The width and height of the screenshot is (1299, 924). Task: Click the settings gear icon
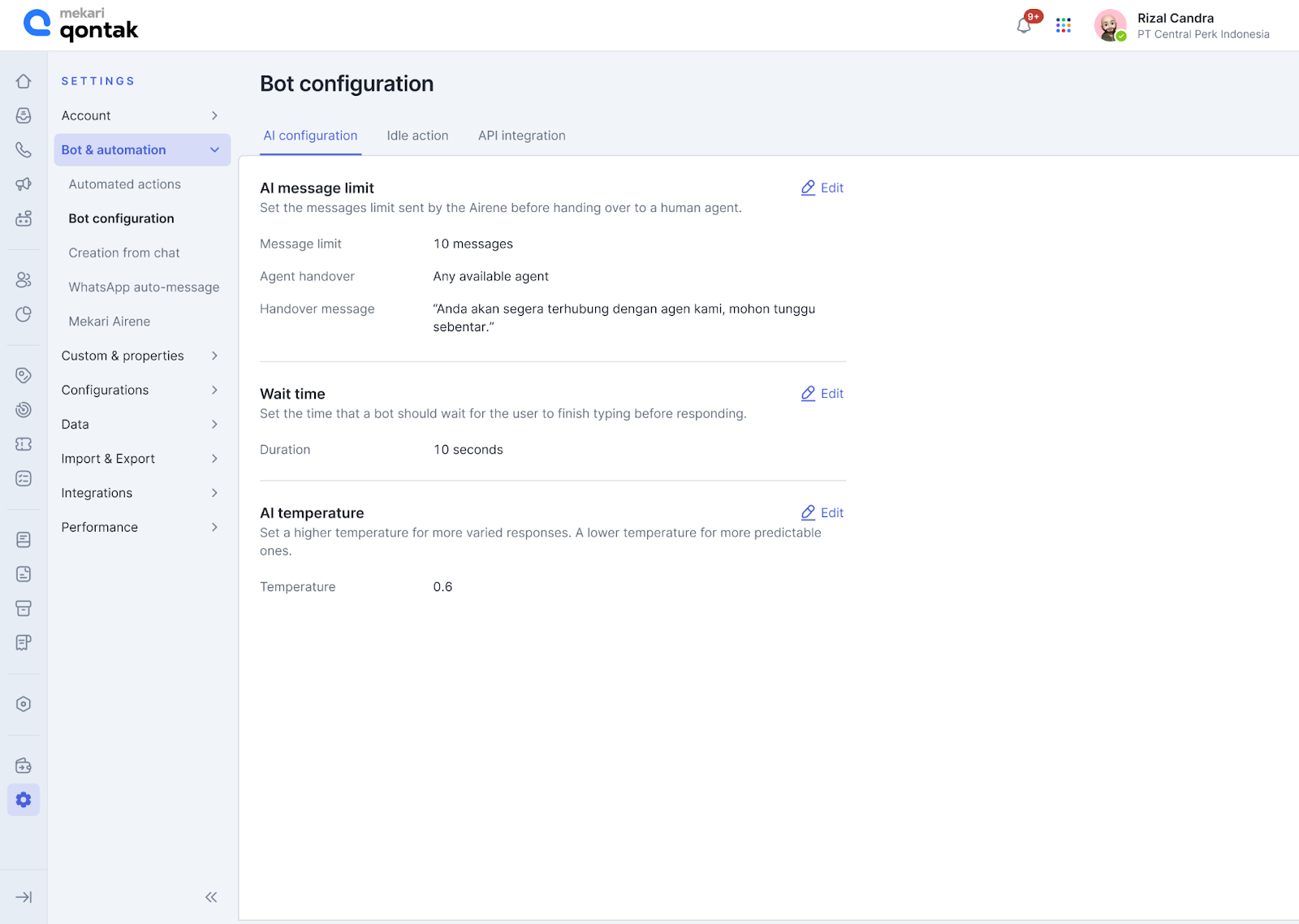click(x=24, y=800)
